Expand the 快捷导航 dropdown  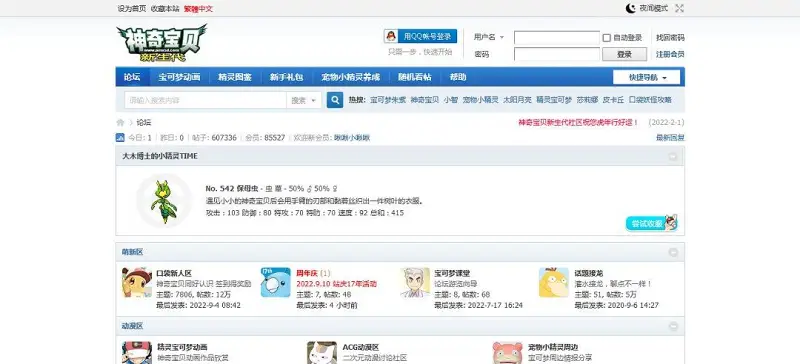click(646, 78)
